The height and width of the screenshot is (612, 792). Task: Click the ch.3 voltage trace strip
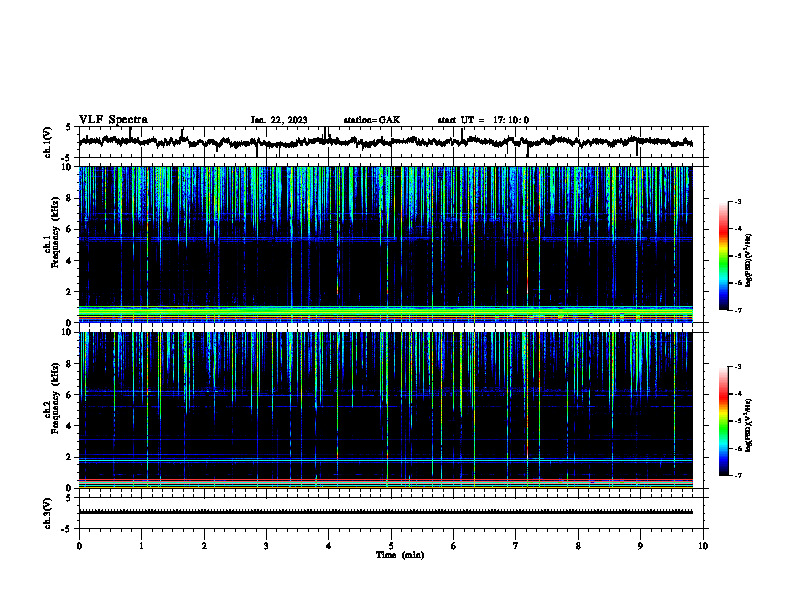tap(385, 512)
